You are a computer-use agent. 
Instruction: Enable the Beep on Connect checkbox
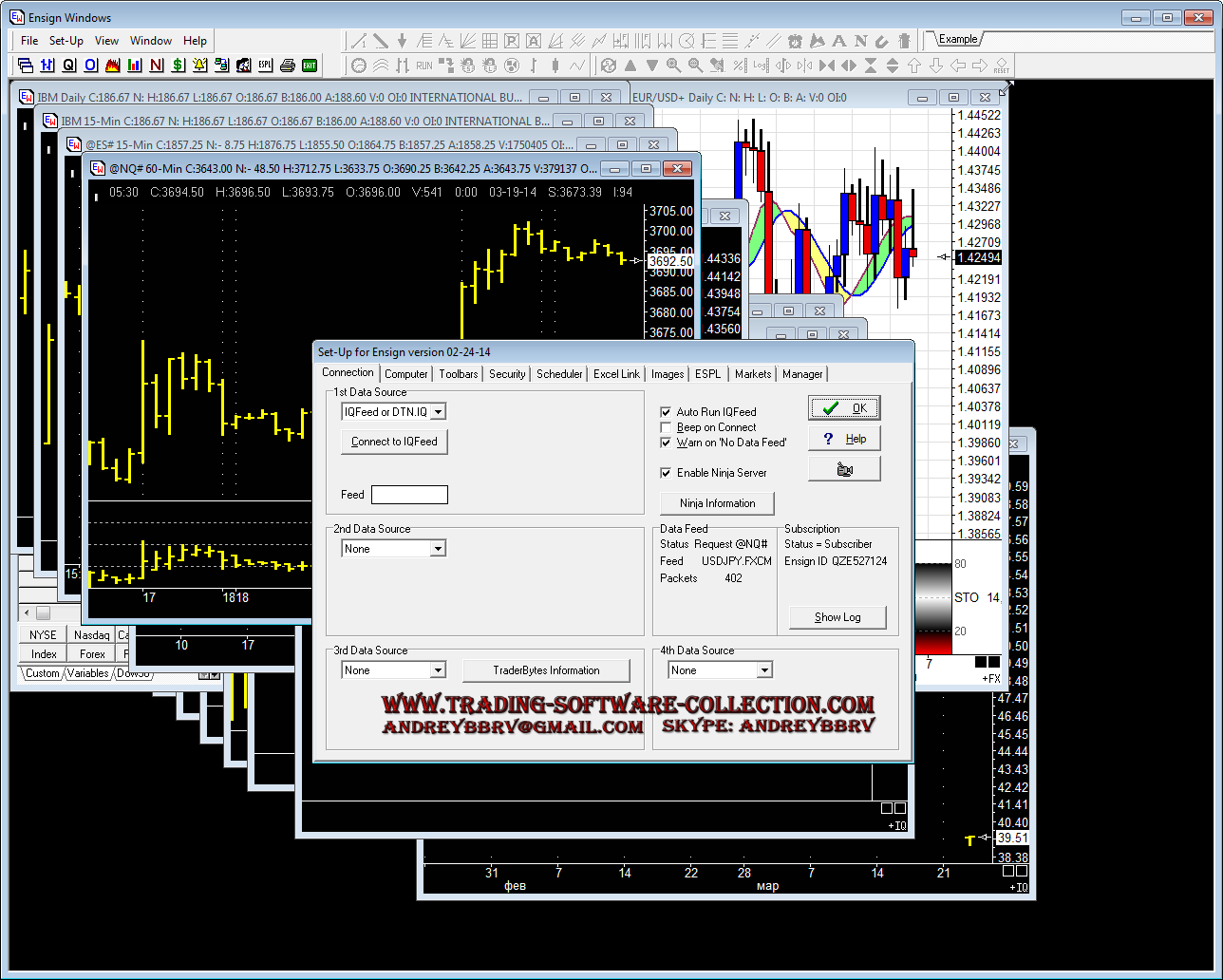point(666,427)
